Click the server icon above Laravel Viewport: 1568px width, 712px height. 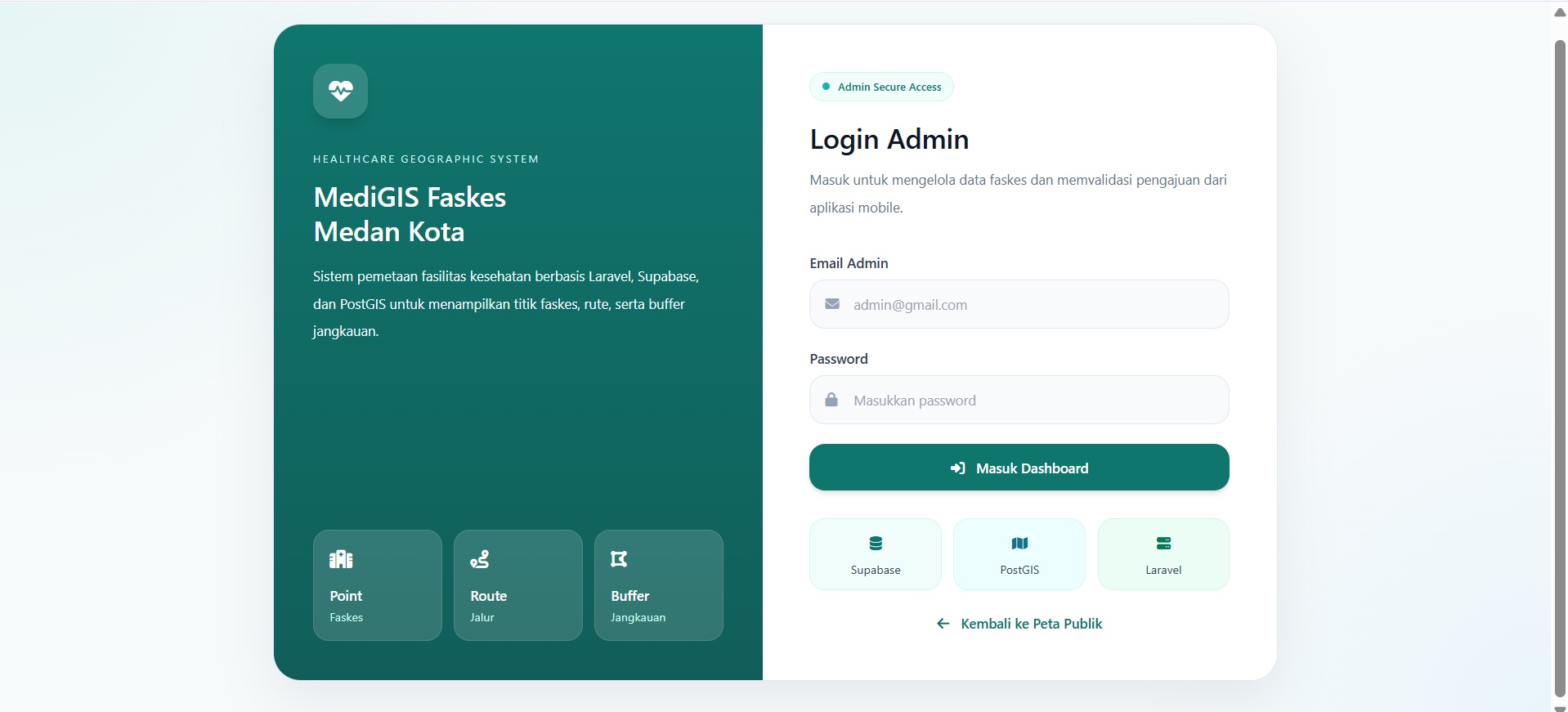click(1163, 544)
